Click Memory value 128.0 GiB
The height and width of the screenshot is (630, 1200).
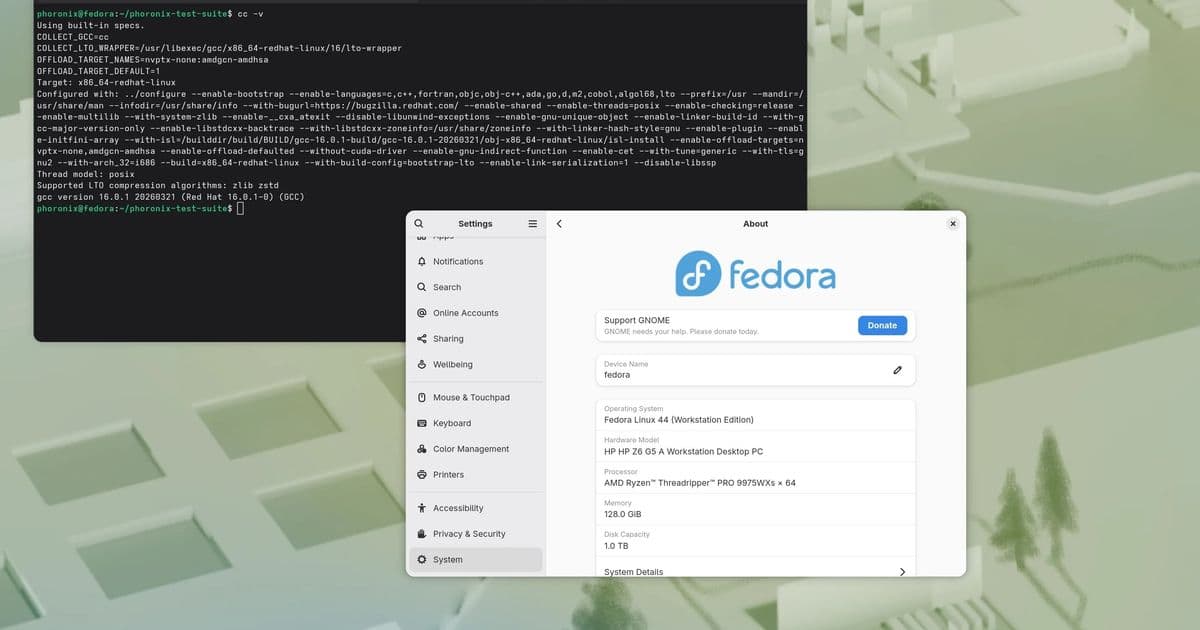(x=623, y=514)
